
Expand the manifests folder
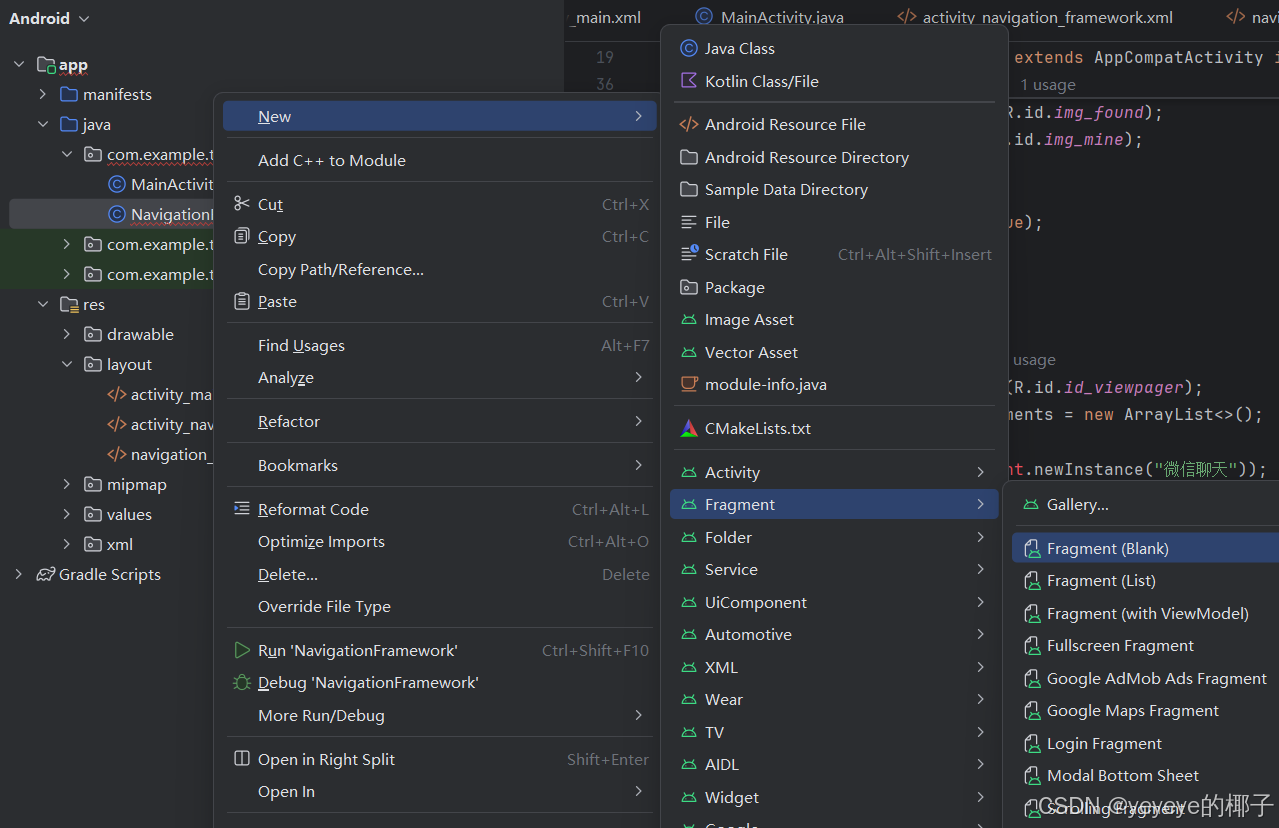[43, 94]
